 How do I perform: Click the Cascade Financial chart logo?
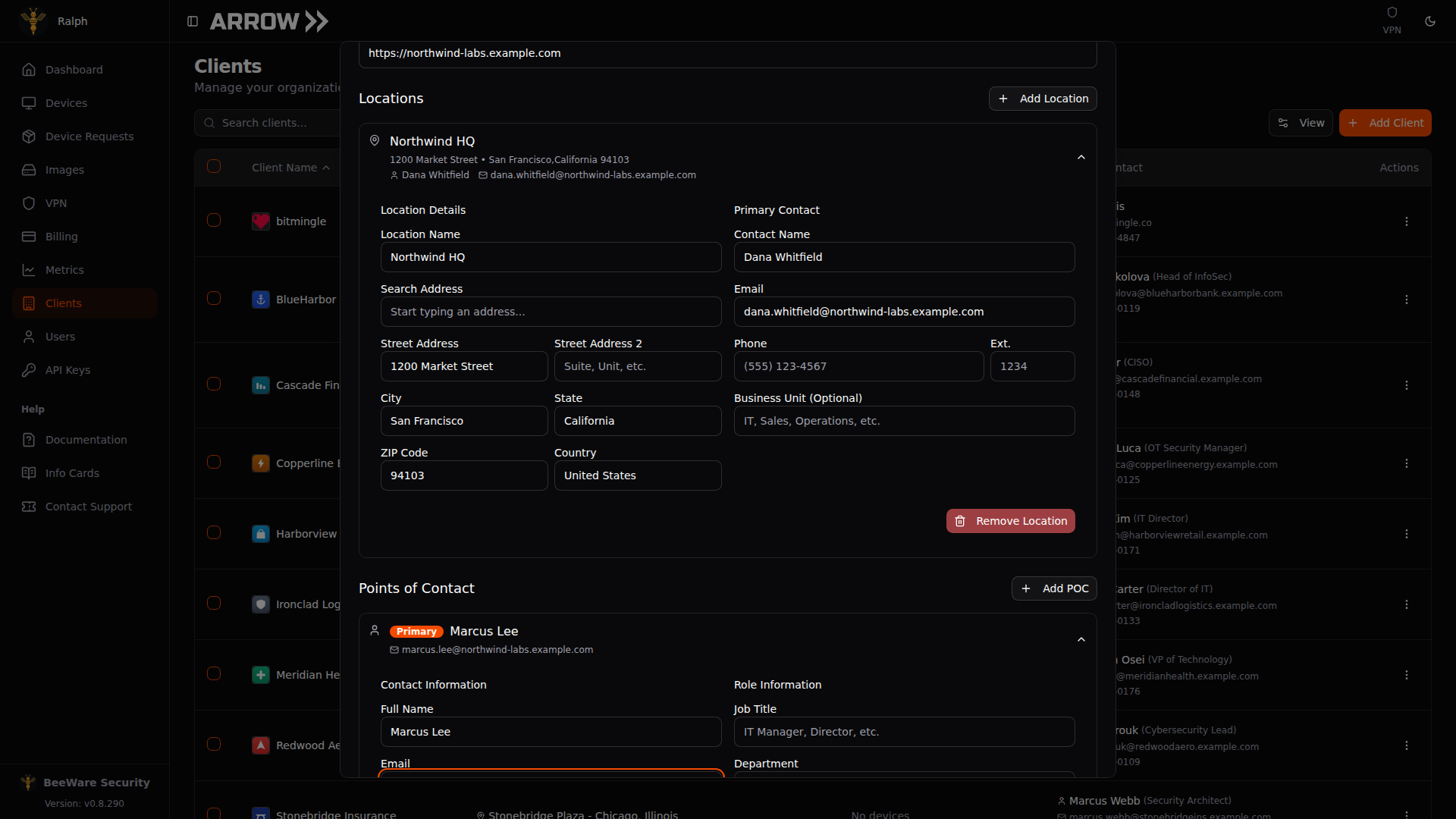pyautogui.click(x=261, y=385)
